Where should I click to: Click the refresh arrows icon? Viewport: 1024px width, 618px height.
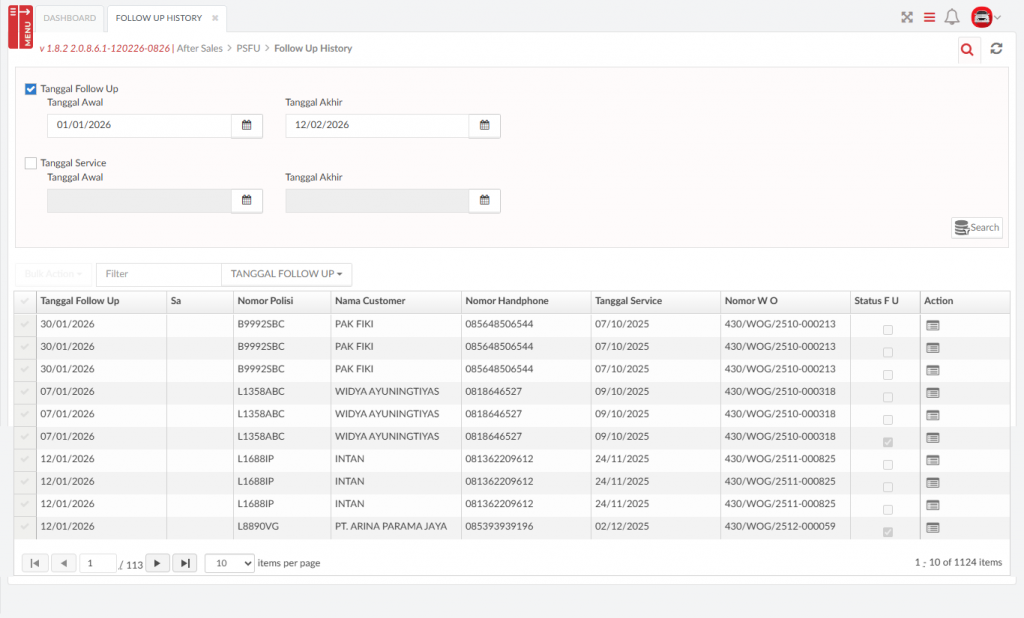pos(996,49)
